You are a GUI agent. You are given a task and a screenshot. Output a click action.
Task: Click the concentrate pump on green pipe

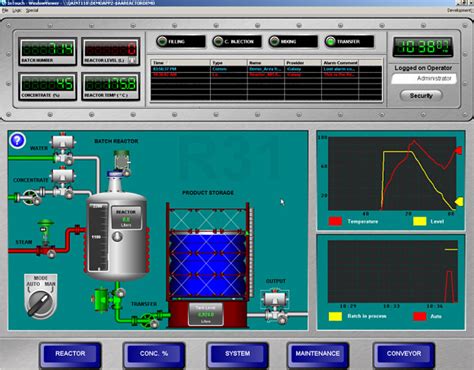click(31, 197)
